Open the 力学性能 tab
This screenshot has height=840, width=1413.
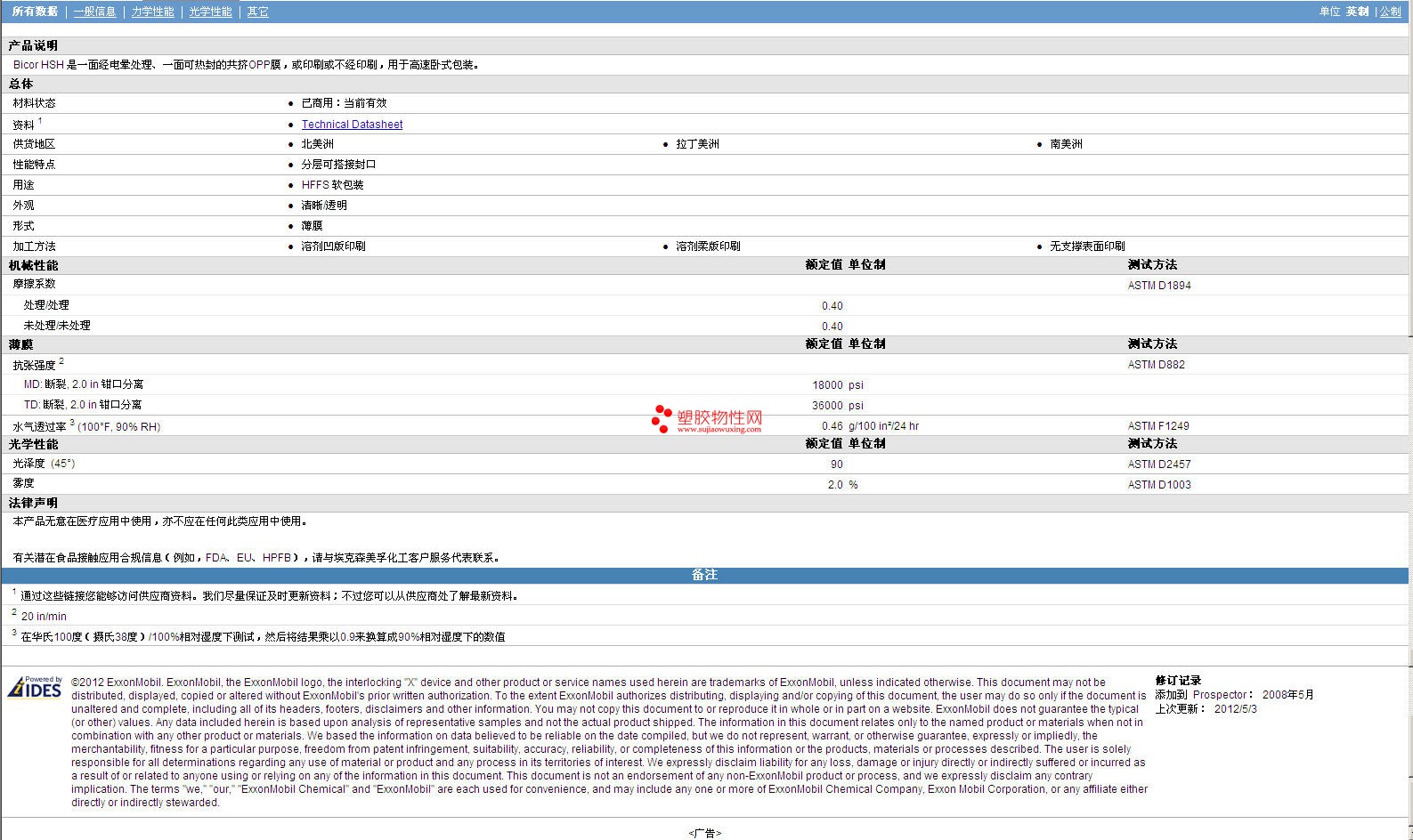click(x=152, y=12)
